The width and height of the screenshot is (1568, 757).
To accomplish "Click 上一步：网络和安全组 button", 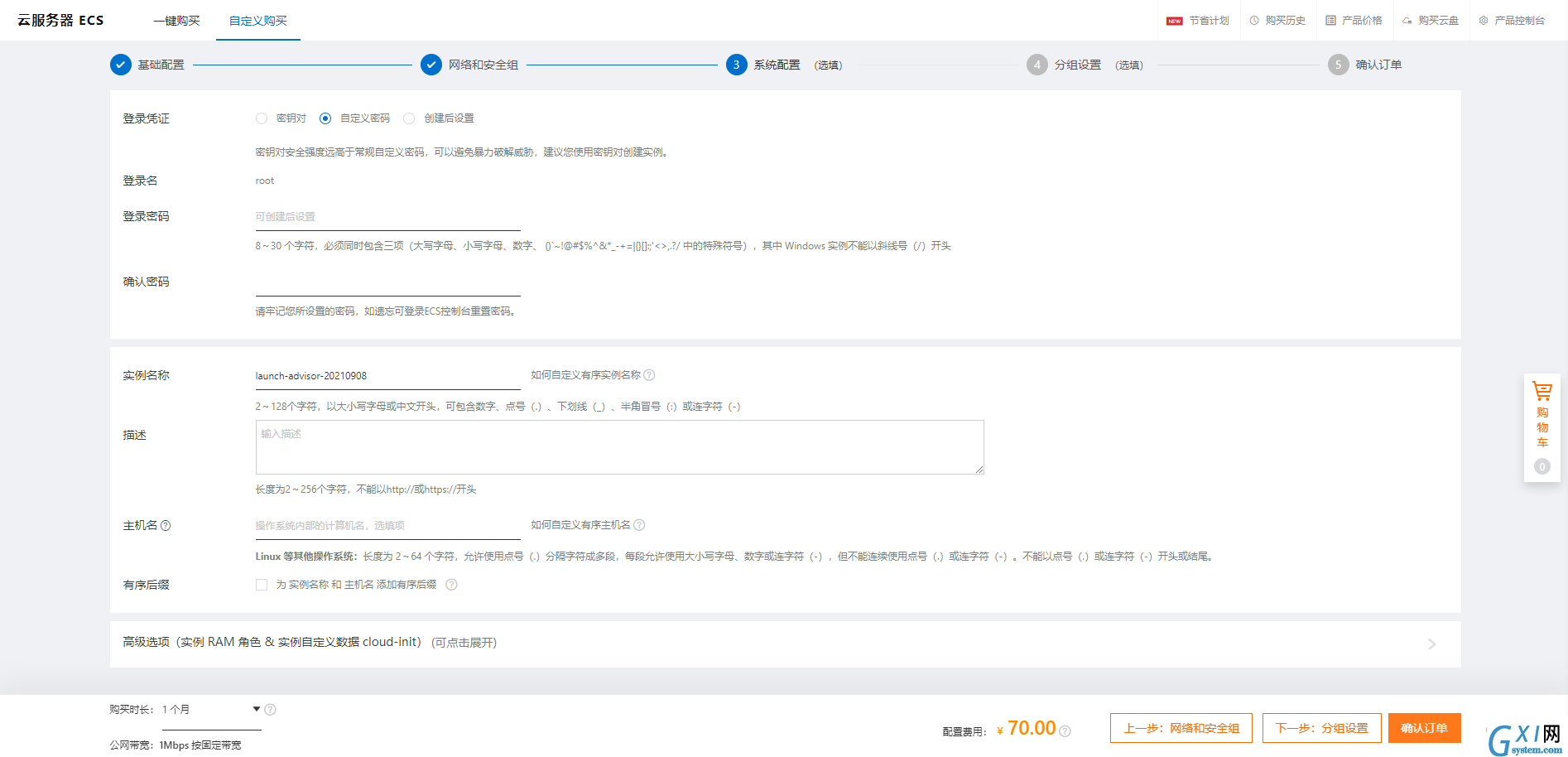I will 1181,728.
